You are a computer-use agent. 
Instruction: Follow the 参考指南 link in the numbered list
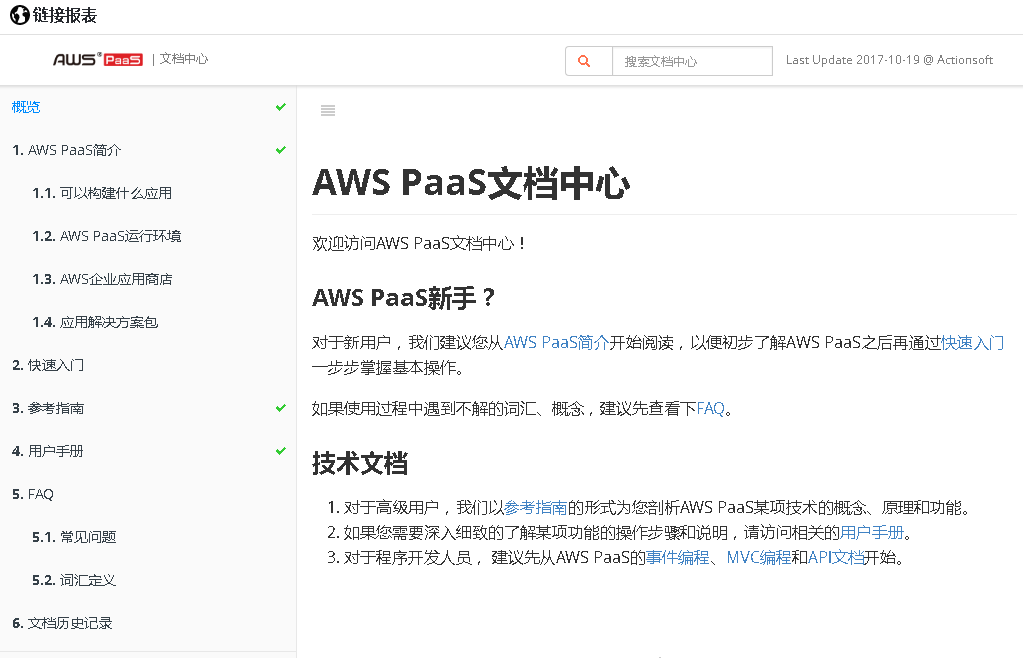535,507
